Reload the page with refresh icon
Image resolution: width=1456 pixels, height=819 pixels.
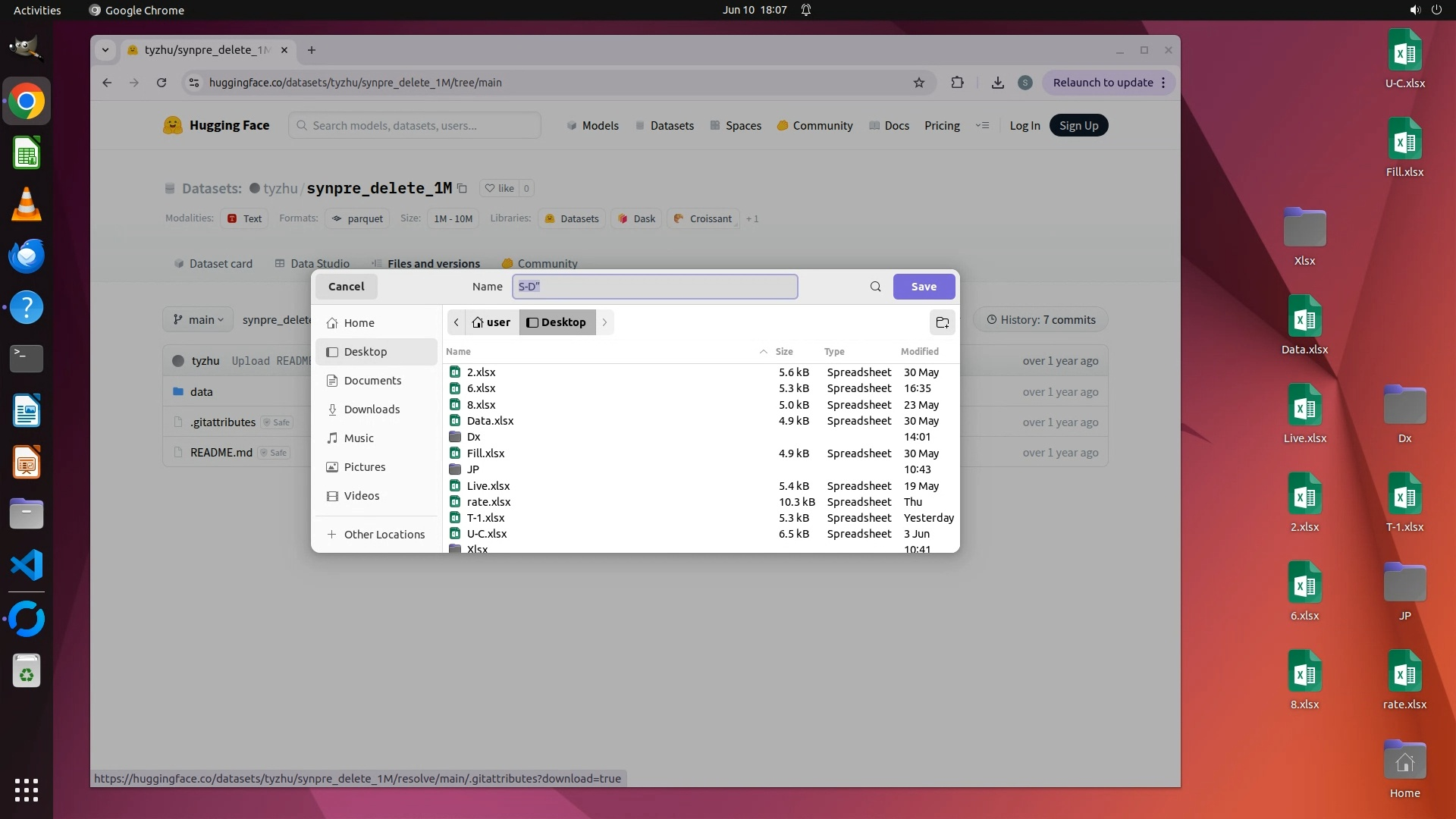pos(162,83)
